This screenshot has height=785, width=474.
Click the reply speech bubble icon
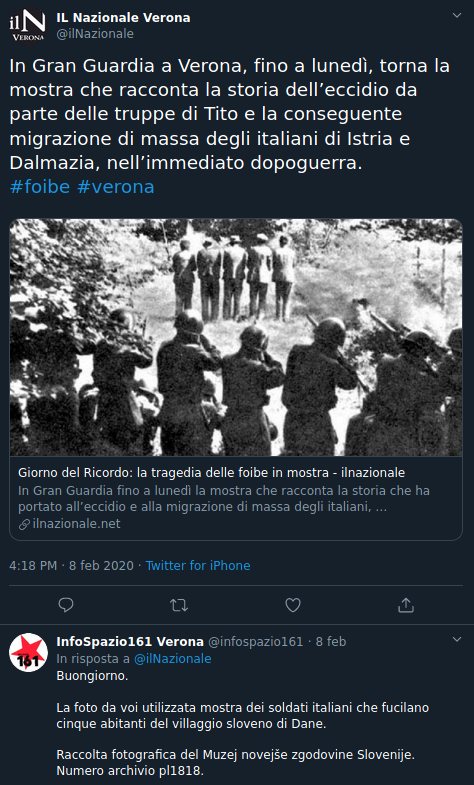coord(66,605)
